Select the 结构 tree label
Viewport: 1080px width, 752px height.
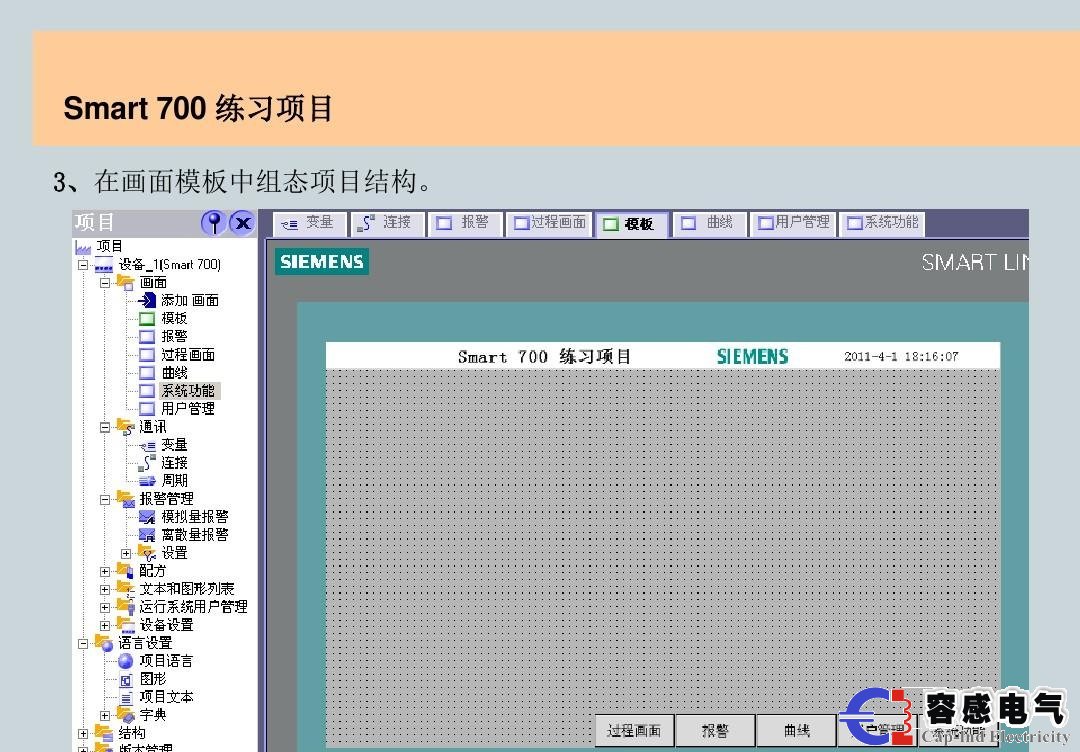(132, 733)
